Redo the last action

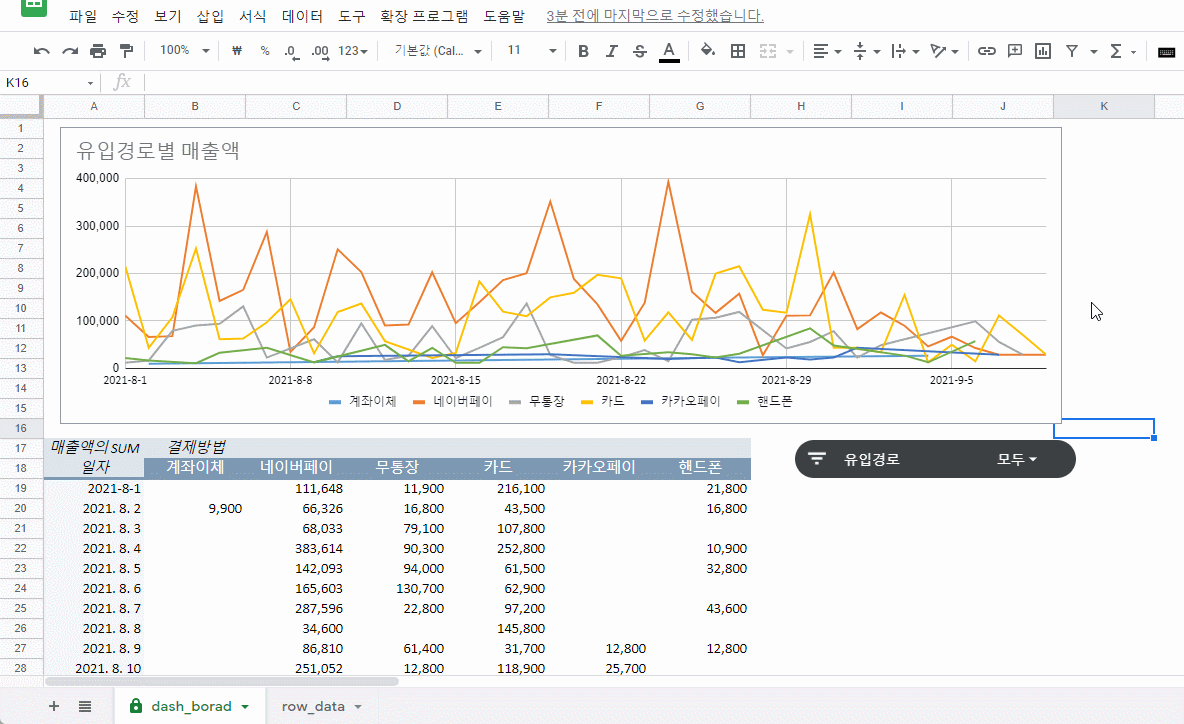pos(70,51)
